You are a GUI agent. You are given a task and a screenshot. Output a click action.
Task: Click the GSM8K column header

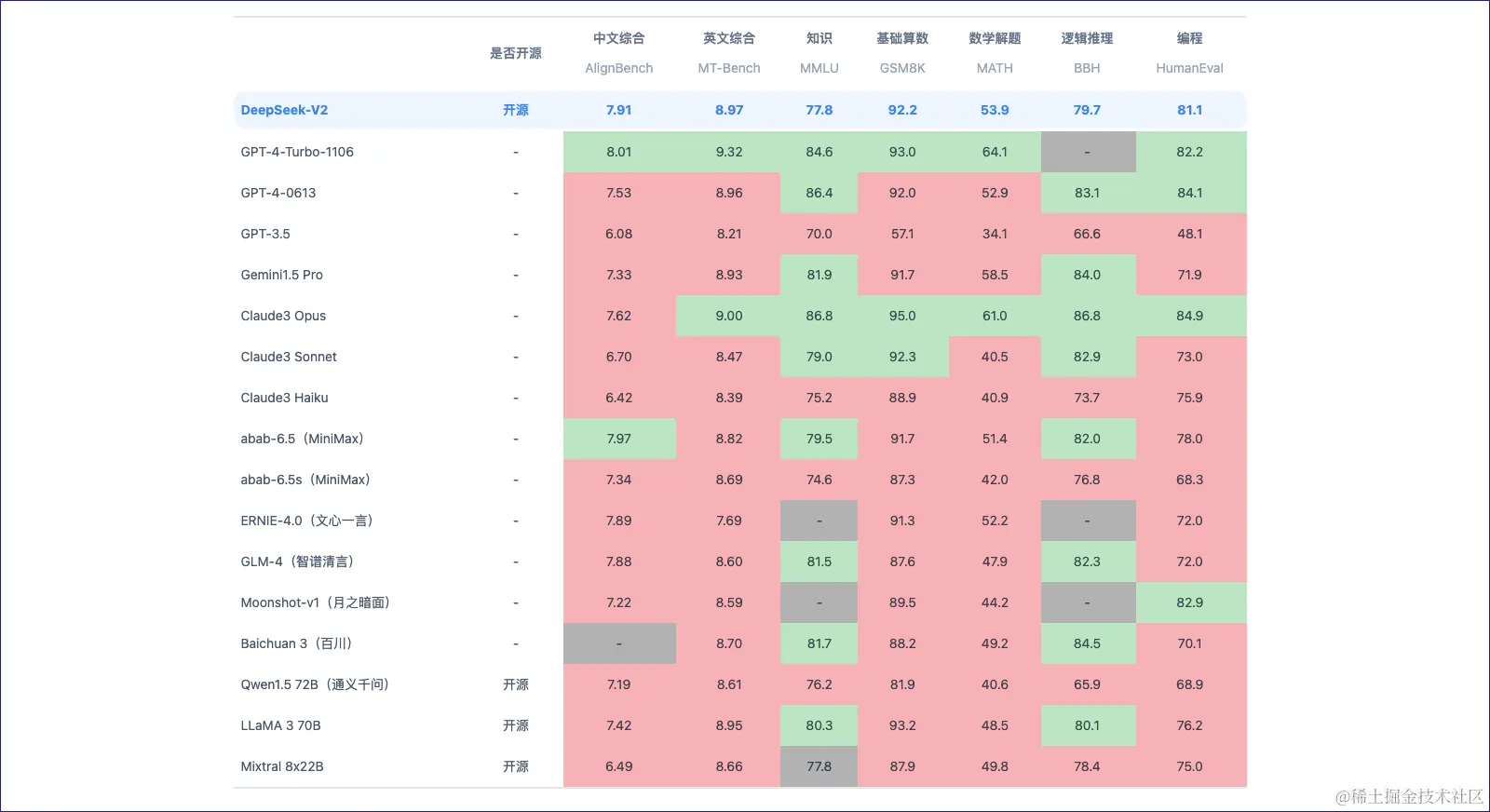click(902, 68)
